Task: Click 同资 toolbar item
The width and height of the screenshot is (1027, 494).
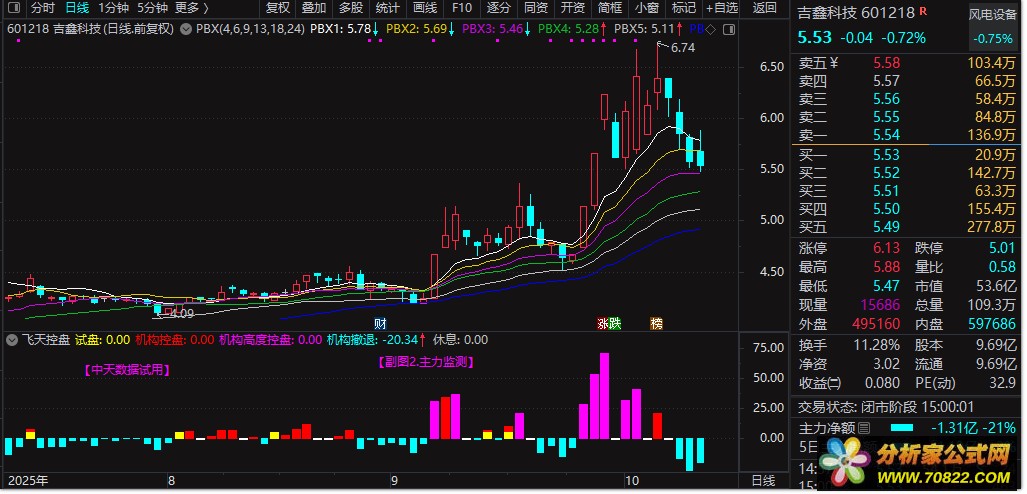Action: pos(536,8)
